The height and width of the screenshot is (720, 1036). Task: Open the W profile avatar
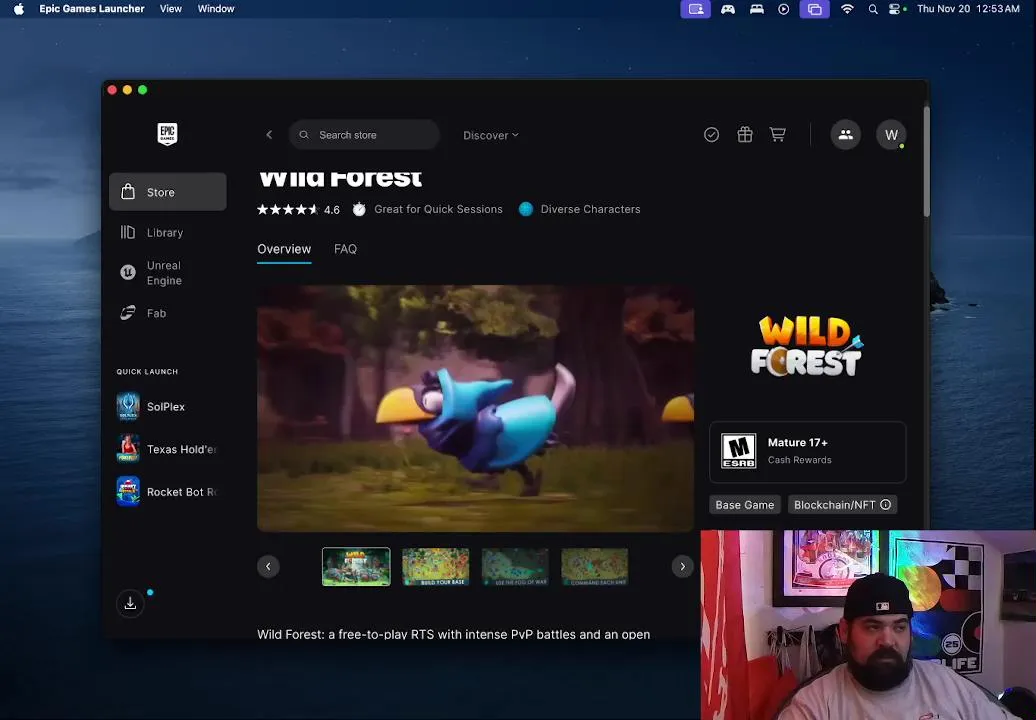coord(891,135)
